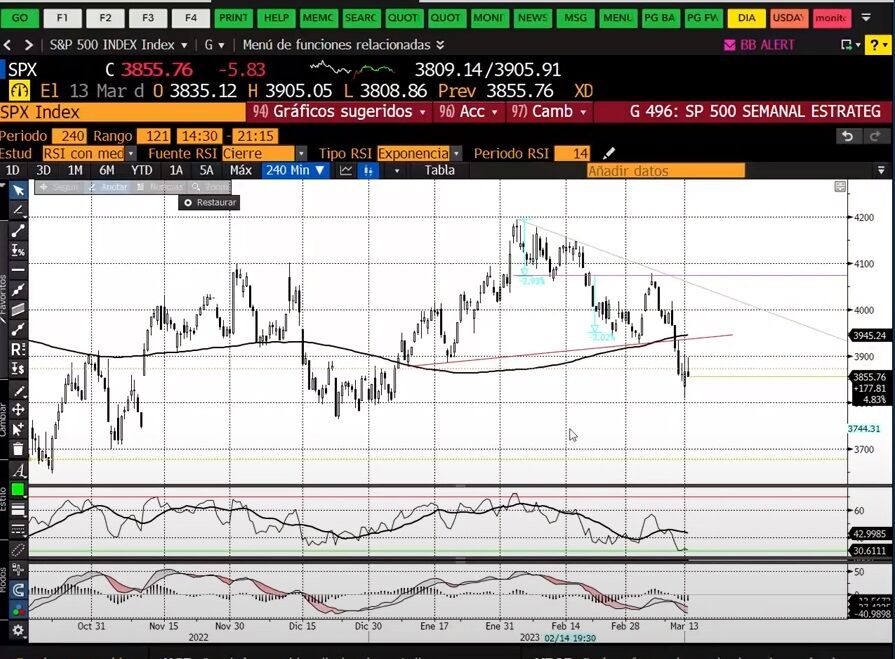Select the 1D range tab
The height and width of the screenshot is (659, 895).
(13, 170)
